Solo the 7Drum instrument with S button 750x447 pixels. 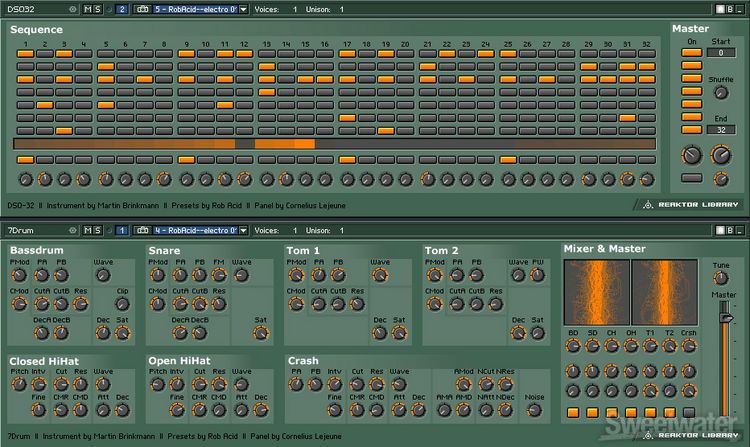(98, 230)
